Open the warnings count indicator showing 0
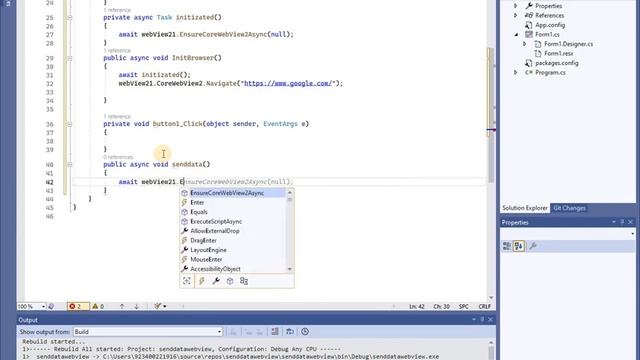The height and width of the screenshot is (360, 640). pyautogui.click(x=98, y=306)
